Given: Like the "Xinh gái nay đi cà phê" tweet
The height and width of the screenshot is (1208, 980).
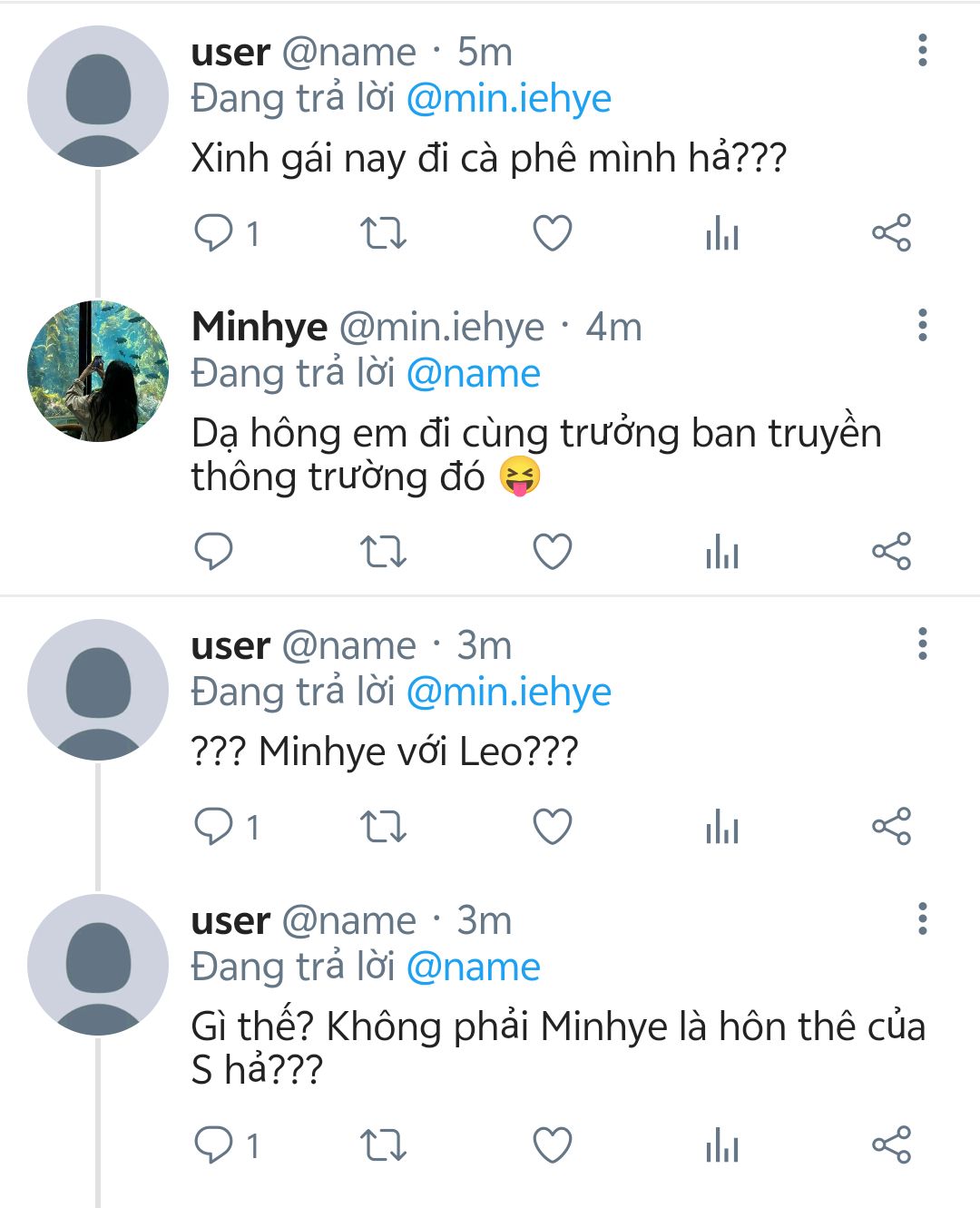Looking at the screenshot, I should 552,233.
